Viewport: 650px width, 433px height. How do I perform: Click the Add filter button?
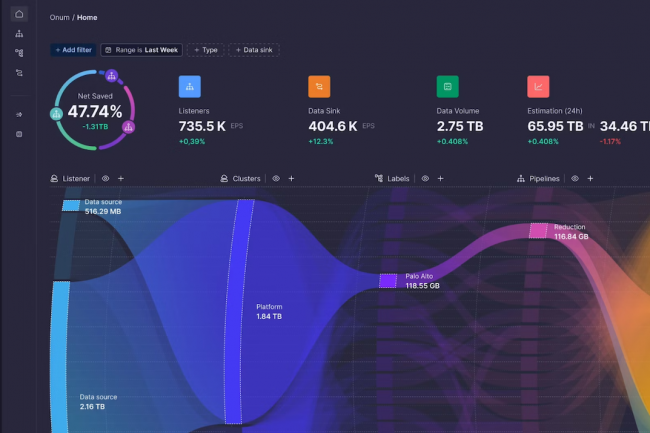pyautogui.click(x=72, y=49)
